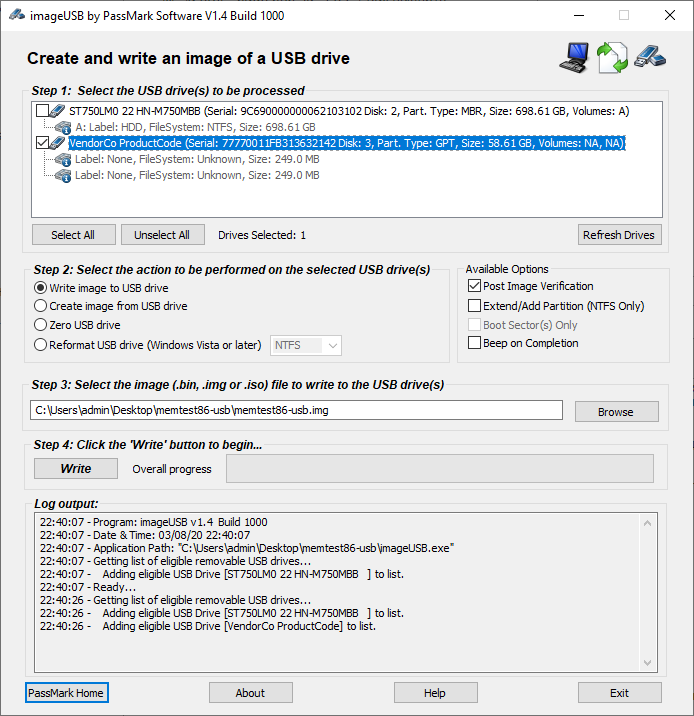Select the A: Label HDD volume row

195,127
